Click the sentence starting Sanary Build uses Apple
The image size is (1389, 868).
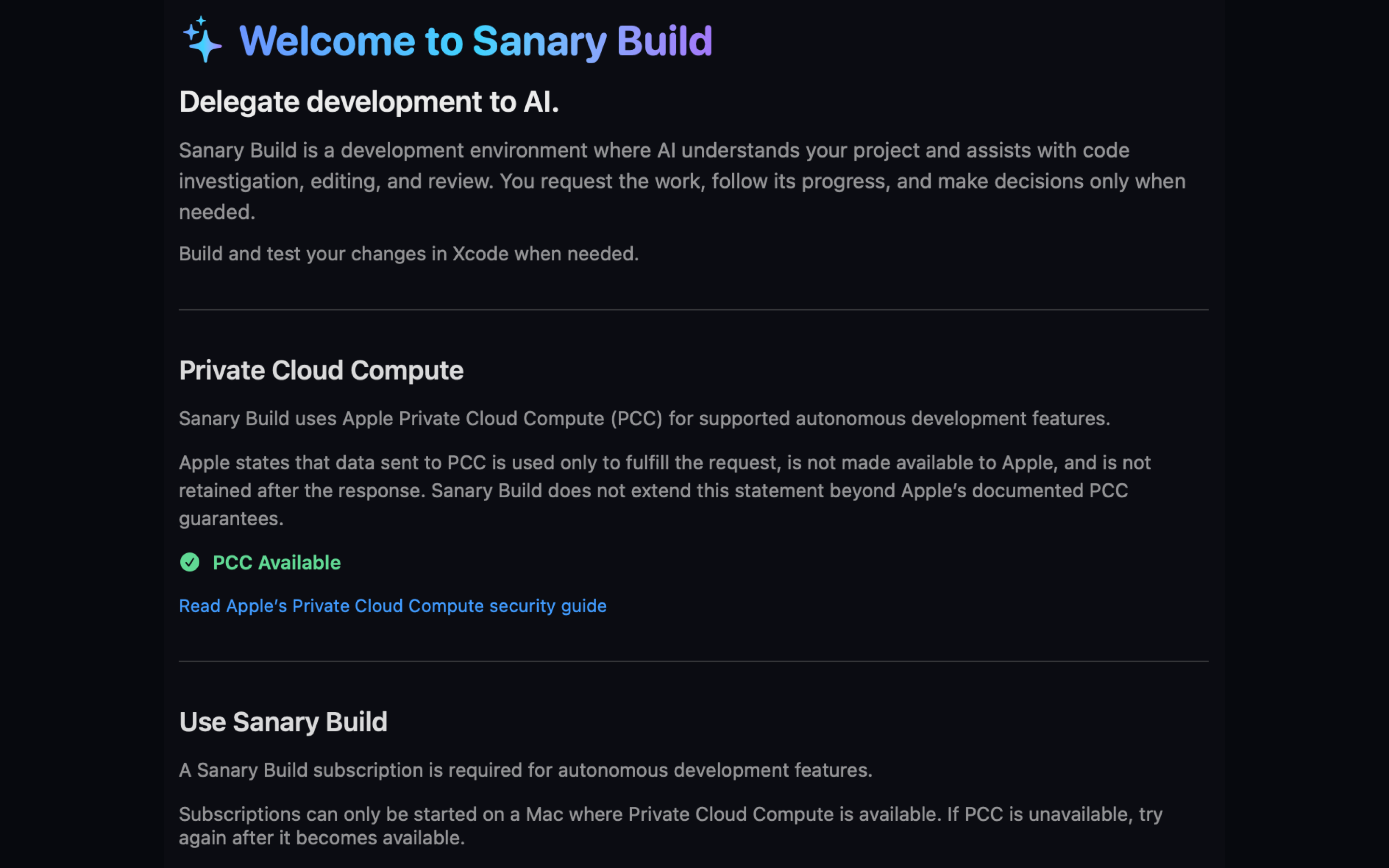pyautogui.click(x=644, y=419)
